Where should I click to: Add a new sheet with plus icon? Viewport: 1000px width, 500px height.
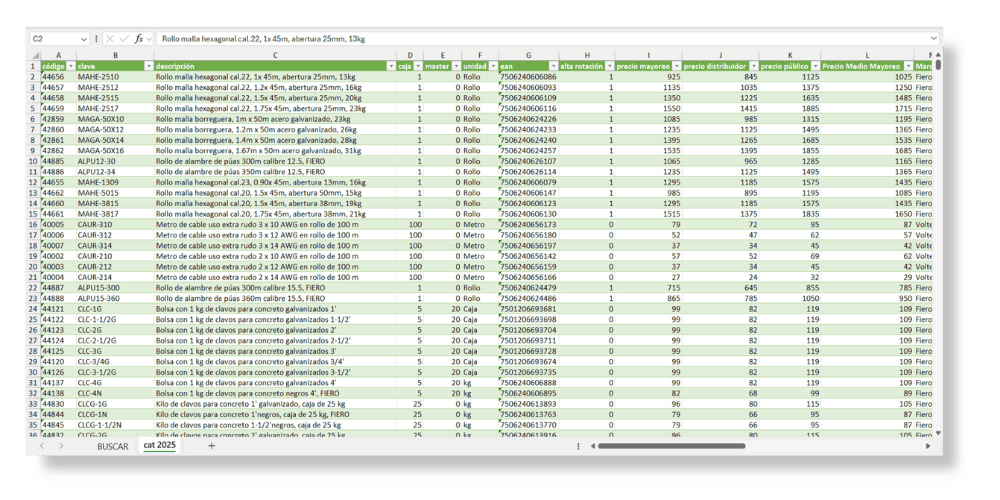pos(211,446)
